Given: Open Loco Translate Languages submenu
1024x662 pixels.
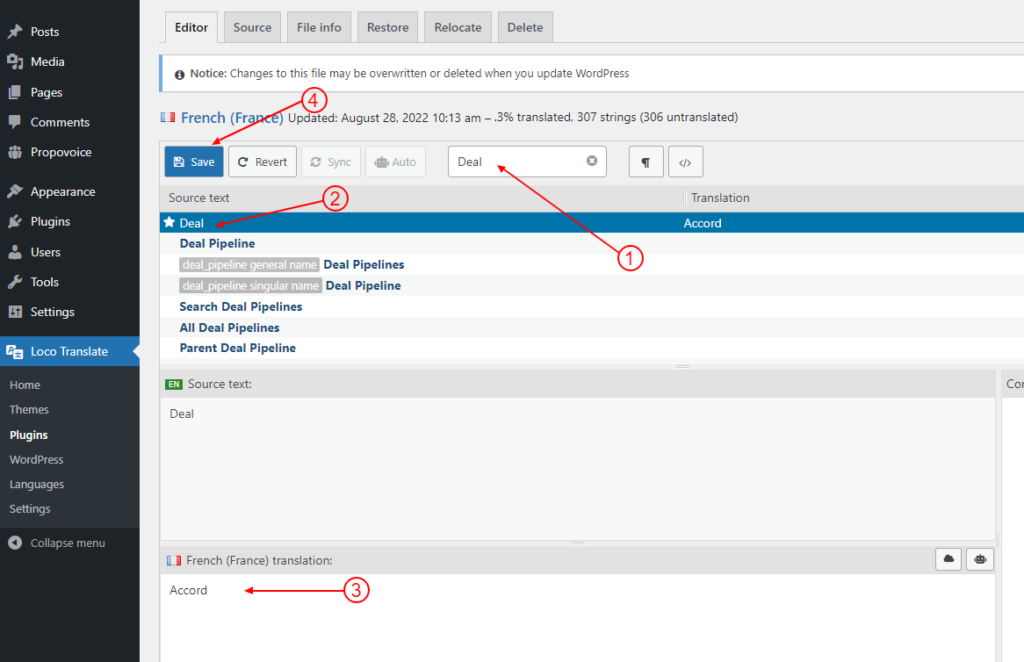Looking at the screenshot, I should tap(37, 484).
